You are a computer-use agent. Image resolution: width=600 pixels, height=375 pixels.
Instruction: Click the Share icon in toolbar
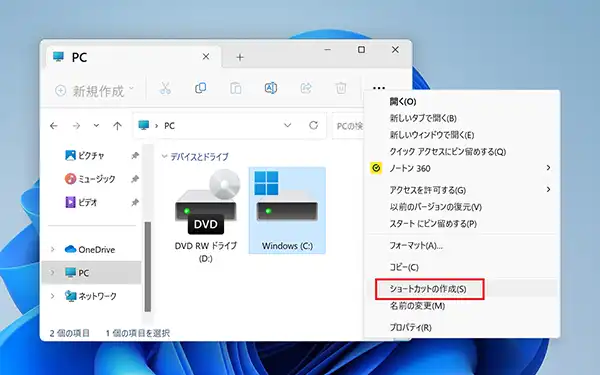tap(306, 88)
